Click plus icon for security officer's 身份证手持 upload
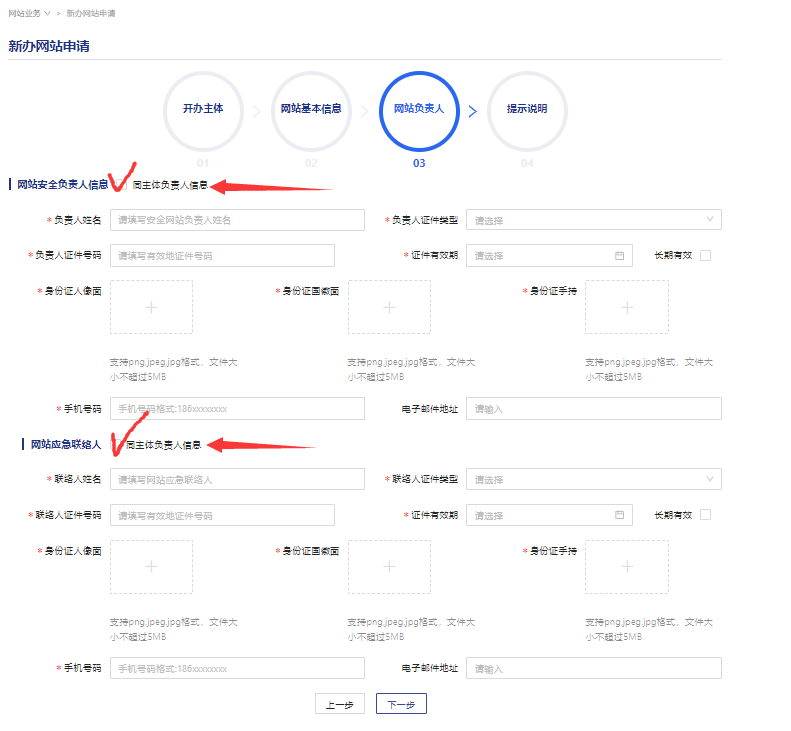The width and height of the screenshot is (791, 731). [x=627, y=307]
